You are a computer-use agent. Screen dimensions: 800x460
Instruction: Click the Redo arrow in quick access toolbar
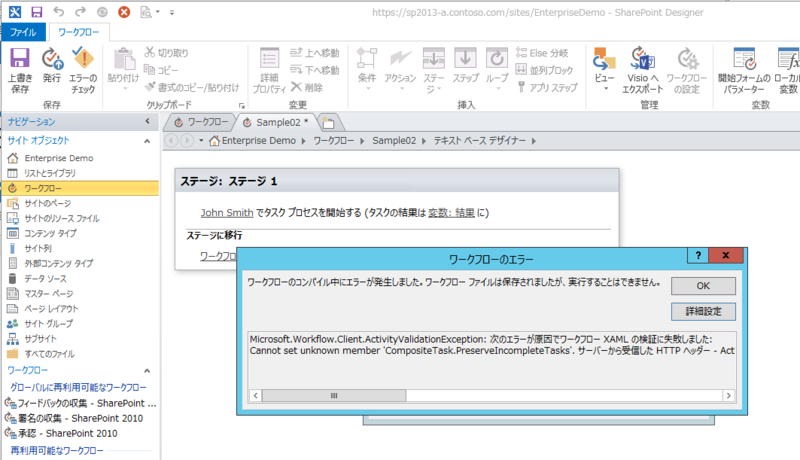point(80,12)
